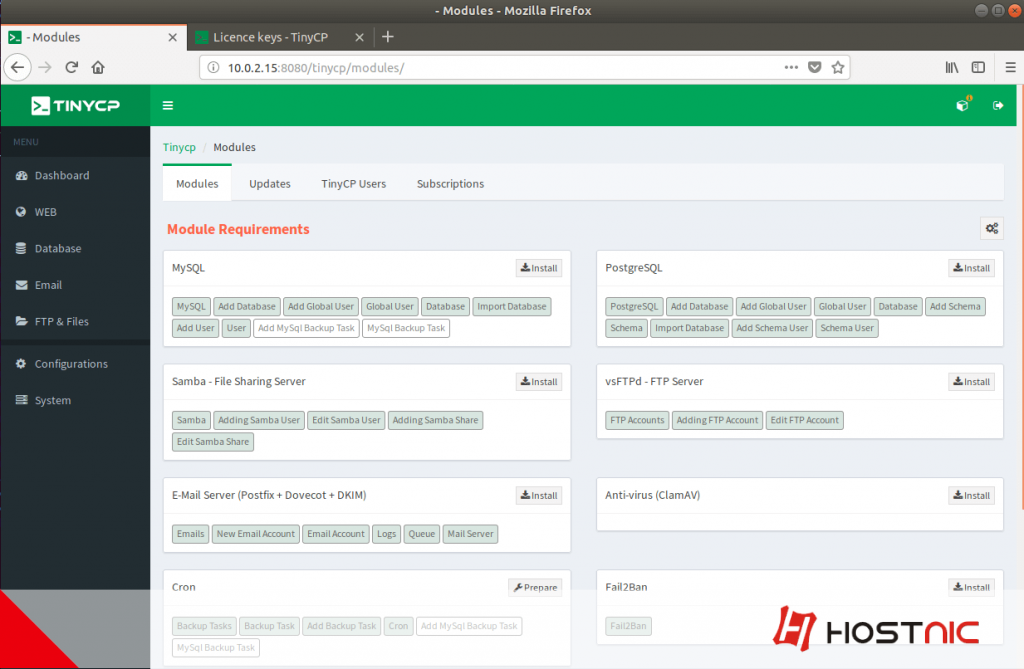Viewport: 1024px width, 669px height.
Task: Click the Queue tag under E-Mail Server
Action: pos(421,534)
